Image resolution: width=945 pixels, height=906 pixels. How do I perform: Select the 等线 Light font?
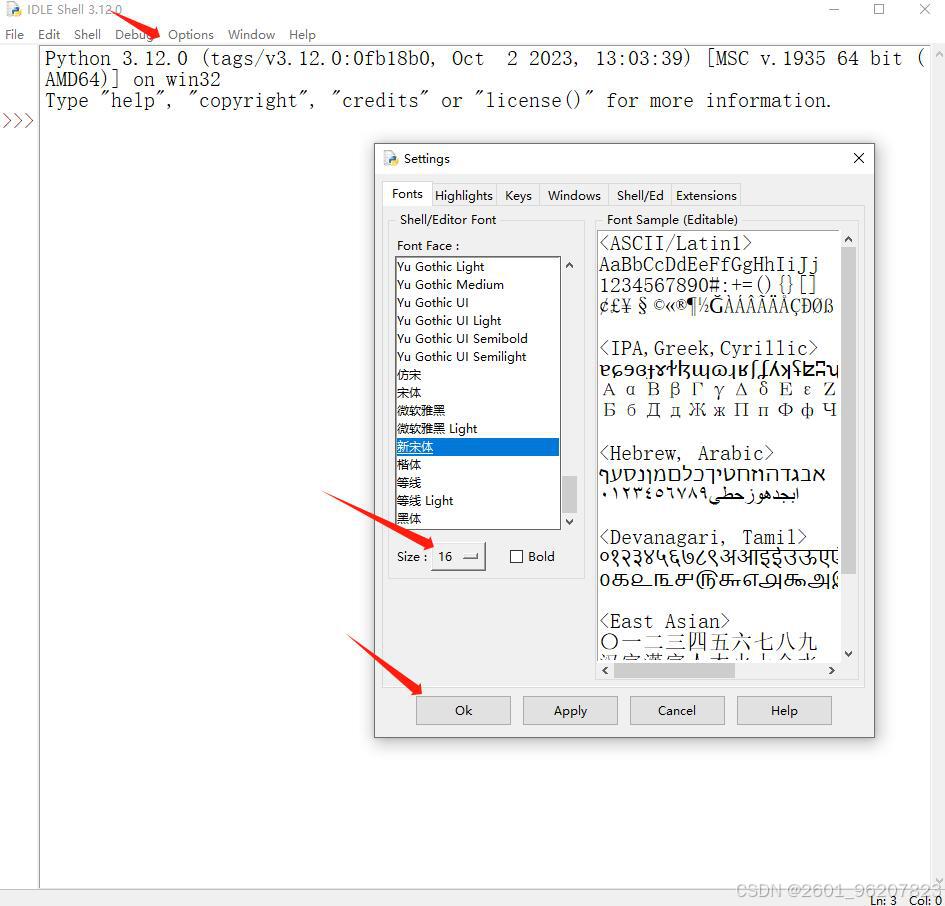[x=477, y=501]
